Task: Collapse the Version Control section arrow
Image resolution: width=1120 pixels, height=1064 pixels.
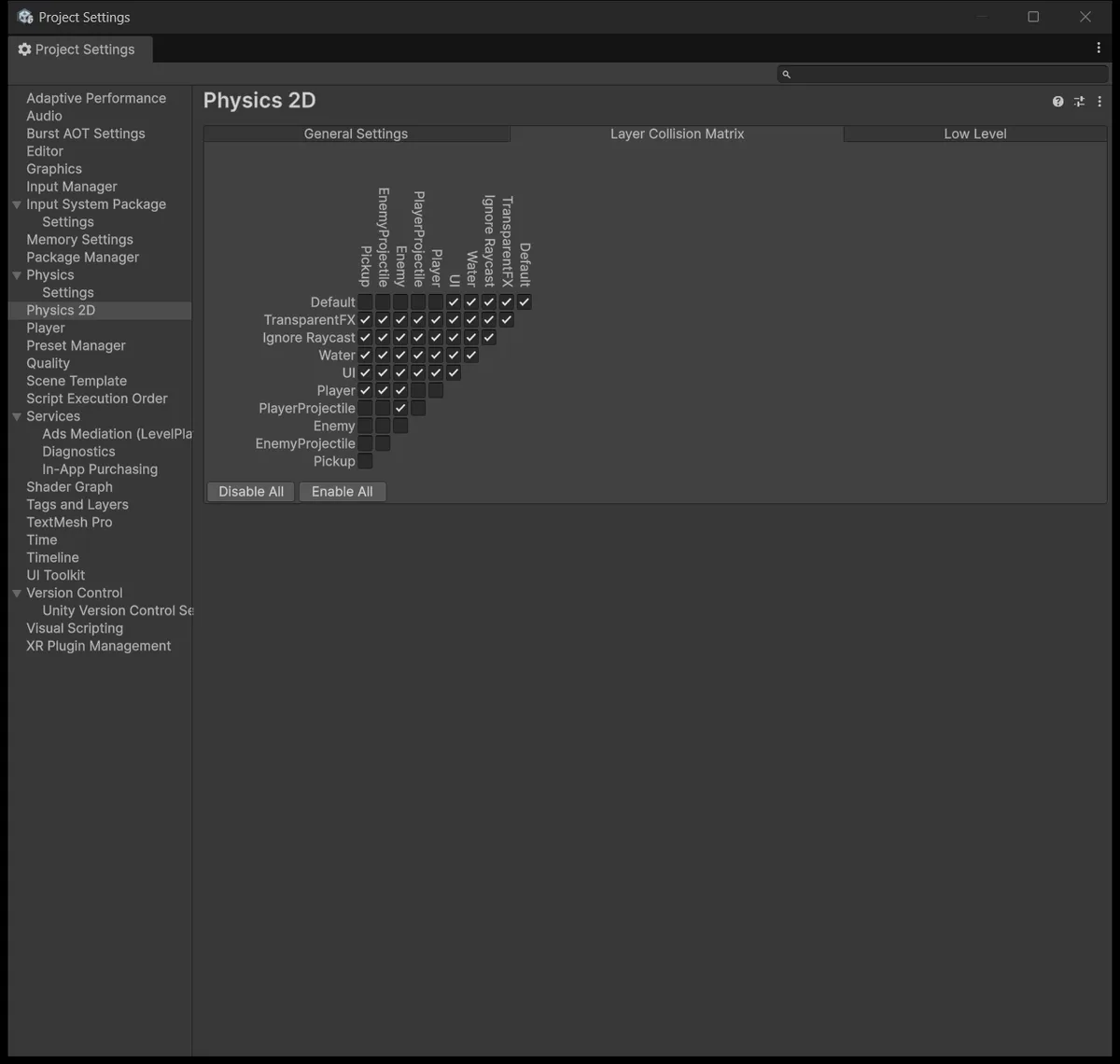Action: point(17,593)
